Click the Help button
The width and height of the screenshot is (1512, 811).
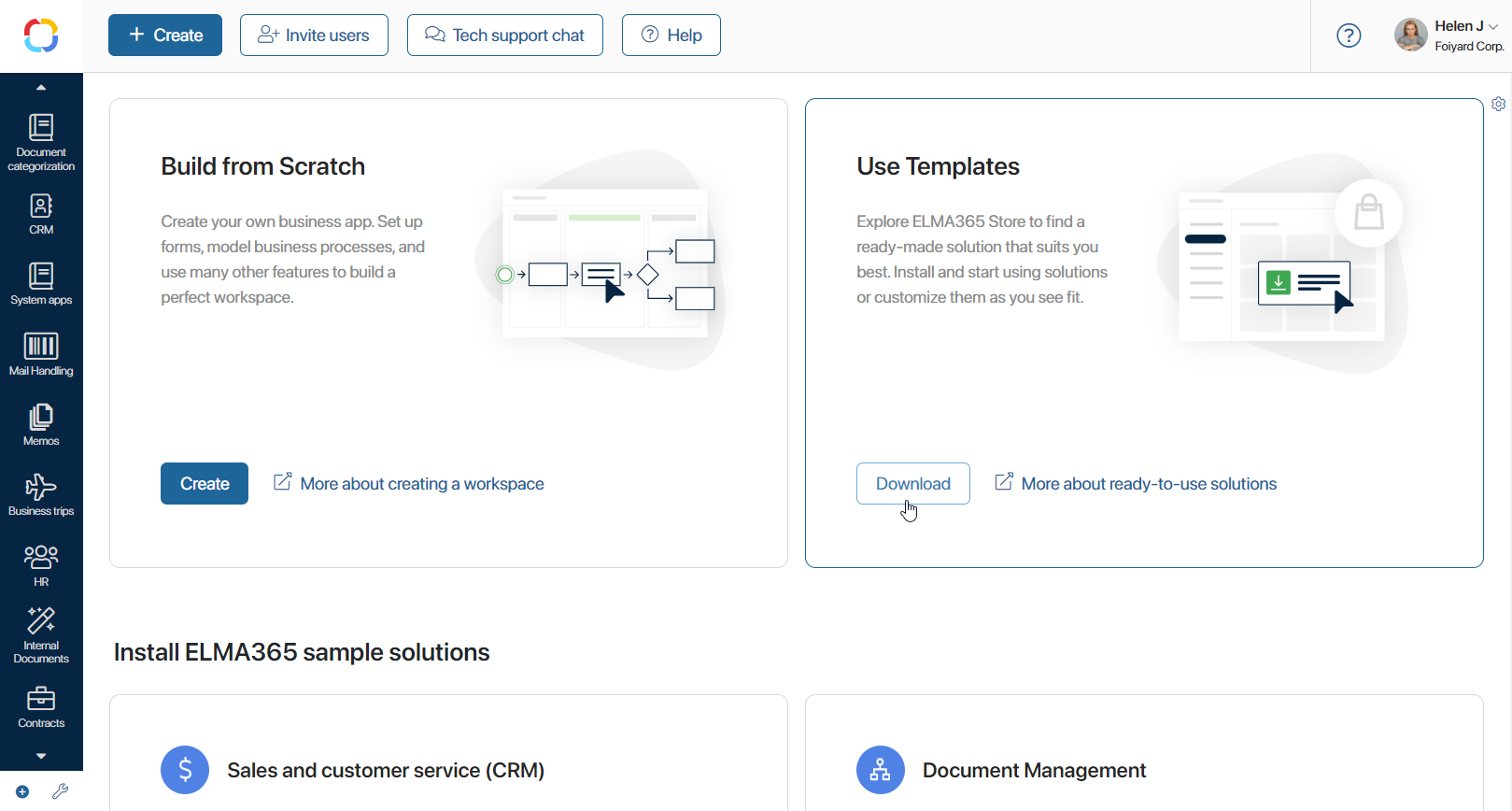[671, 36]
